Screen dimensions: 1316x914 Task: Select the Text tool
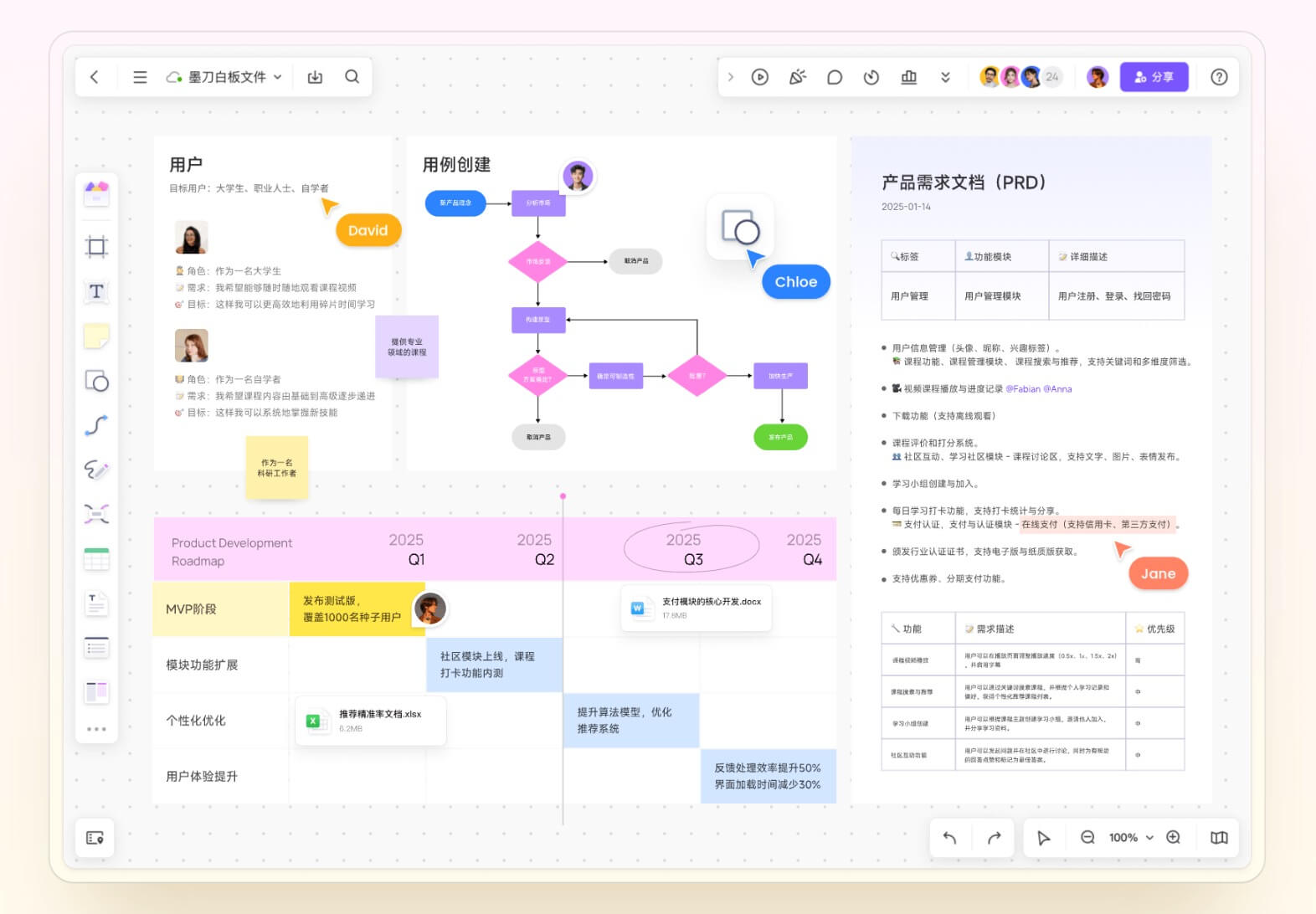[x=96, y=291]
